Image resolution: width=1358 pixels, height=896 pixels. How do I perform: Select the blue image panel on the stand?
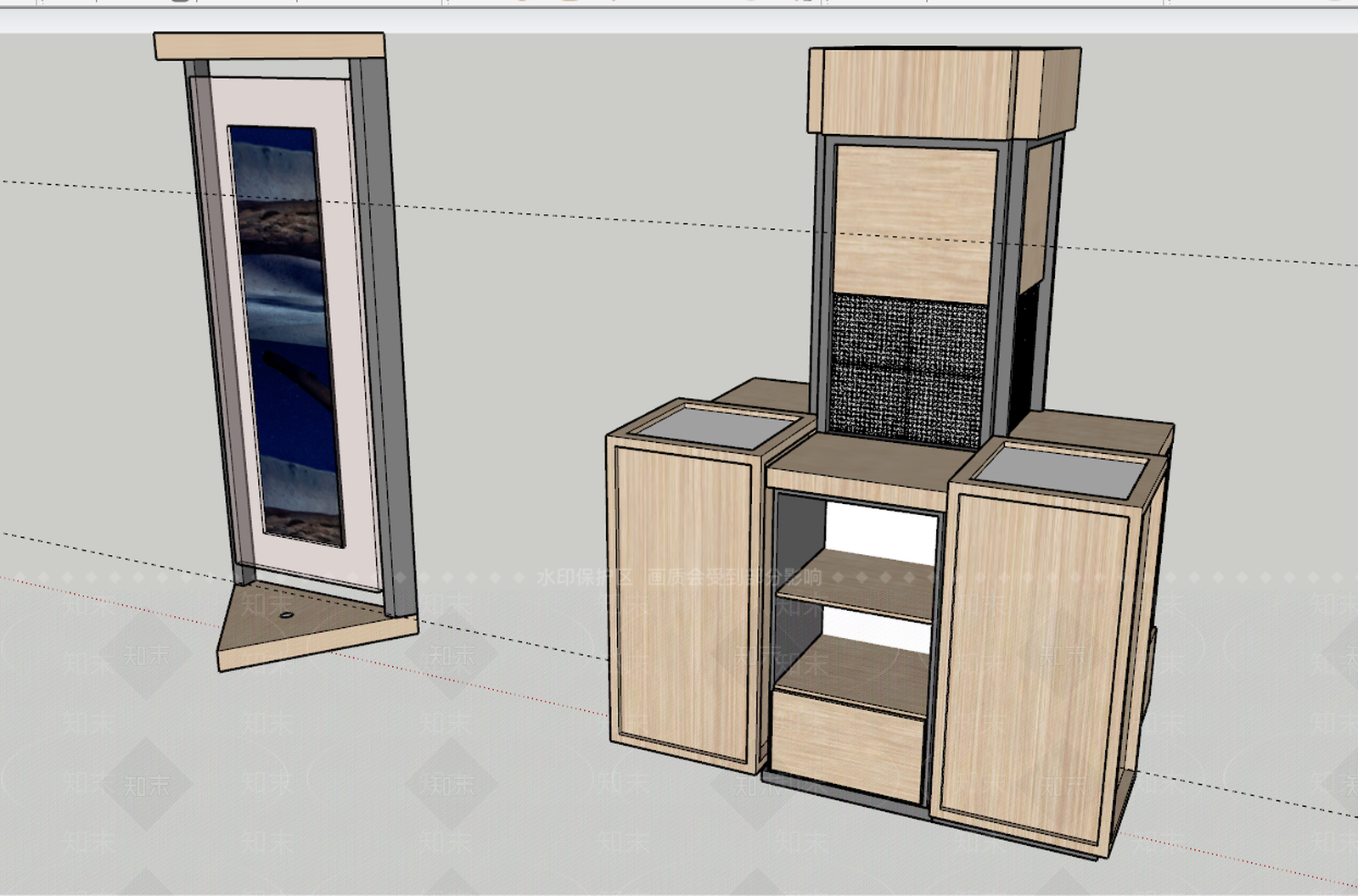pos(289,337)
